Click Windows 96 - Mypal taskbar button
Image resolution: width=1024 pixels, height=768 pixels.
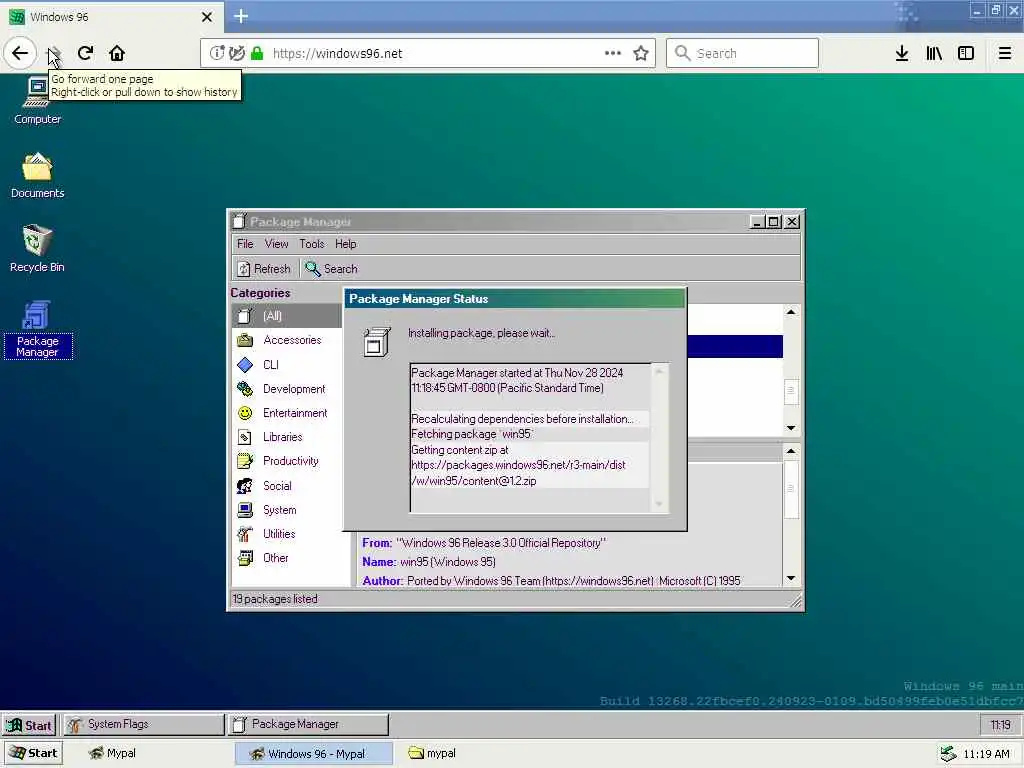314,753
